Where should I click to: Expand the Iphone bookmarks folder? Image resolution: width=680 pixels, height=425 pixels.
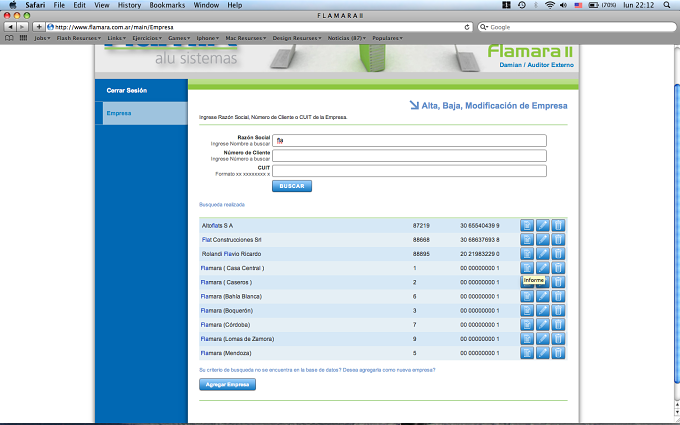(208, 38)
